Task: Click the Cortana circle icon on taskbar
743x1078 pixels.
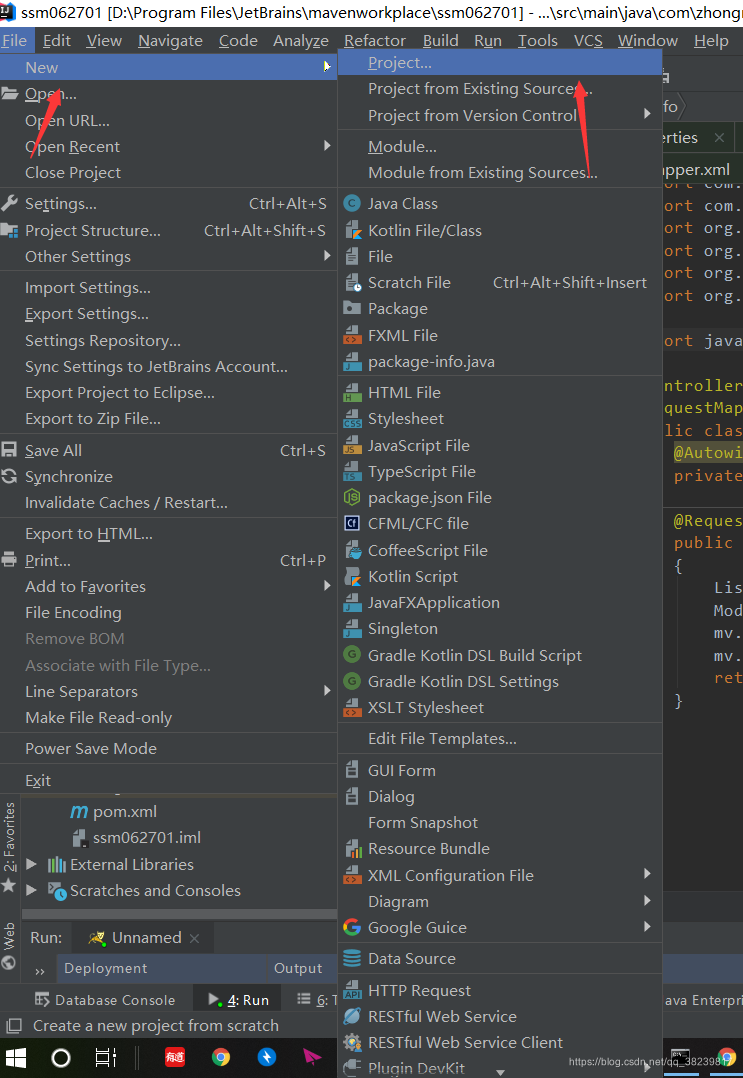Action: coord(61,1057)
